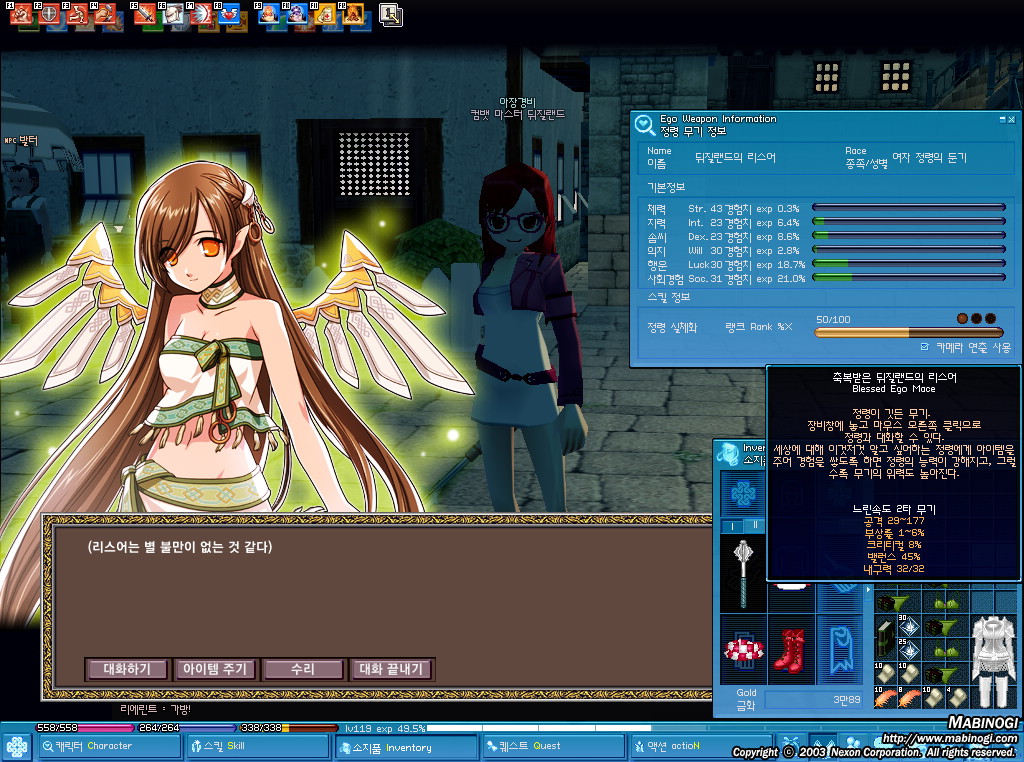Click the F11 first aid bottle icon

325,14
